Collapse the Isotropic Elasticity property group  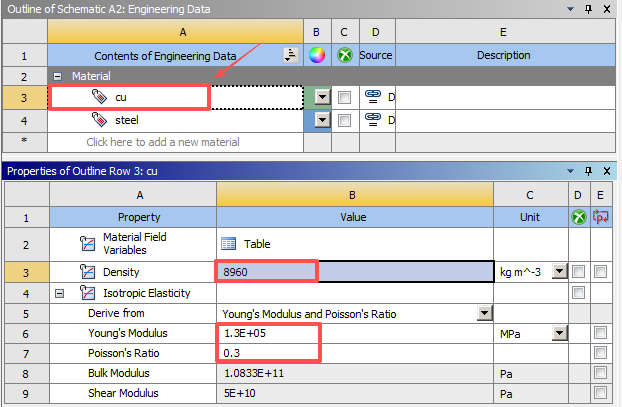(60, 294)
